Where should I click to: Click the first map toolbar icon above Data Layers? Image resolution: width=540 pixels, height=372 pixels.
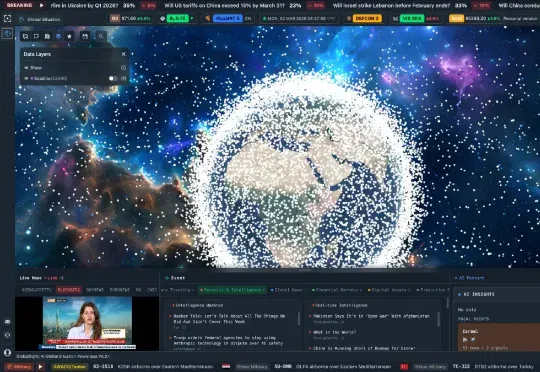click(25, 36)
